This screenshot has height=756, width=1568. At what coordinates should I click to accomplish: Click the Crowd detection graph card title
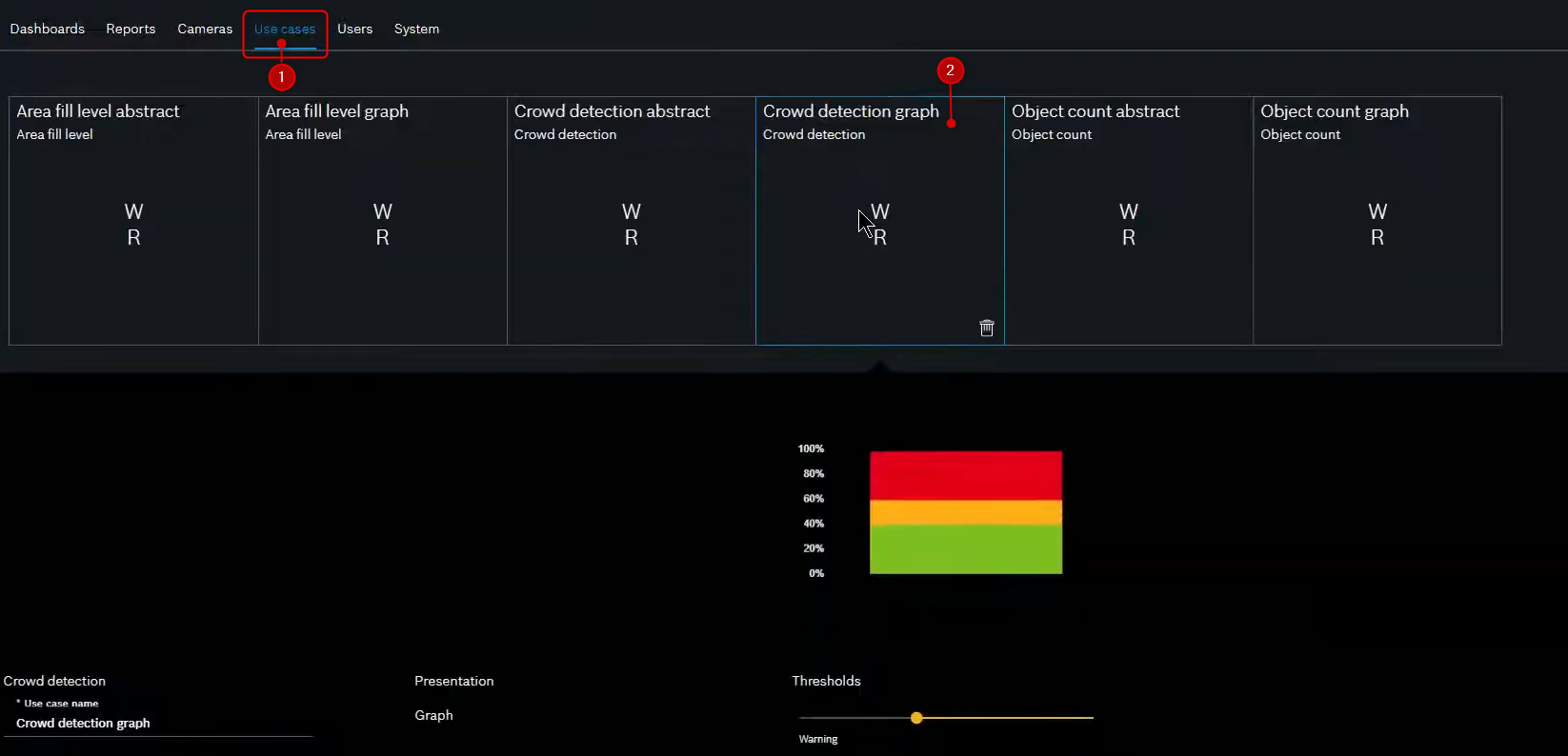coord(850,111)
